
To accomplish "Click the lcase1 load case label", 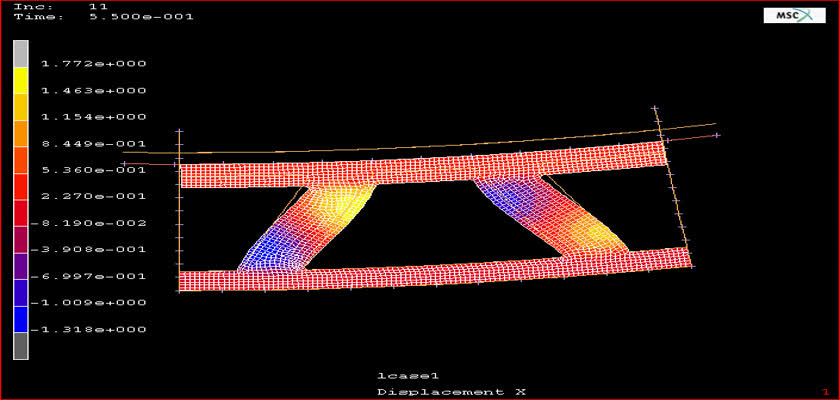I will (408, 376).
